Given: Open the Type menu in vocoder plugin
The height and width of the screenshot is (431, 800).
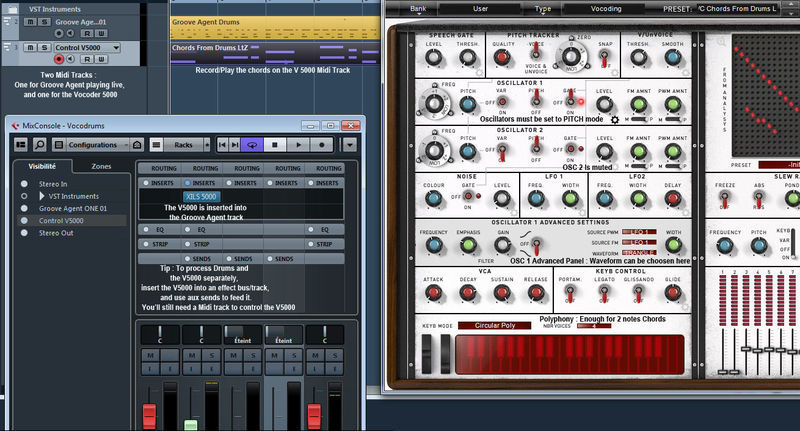Looking at the screenshot, I should coord(542,9).
